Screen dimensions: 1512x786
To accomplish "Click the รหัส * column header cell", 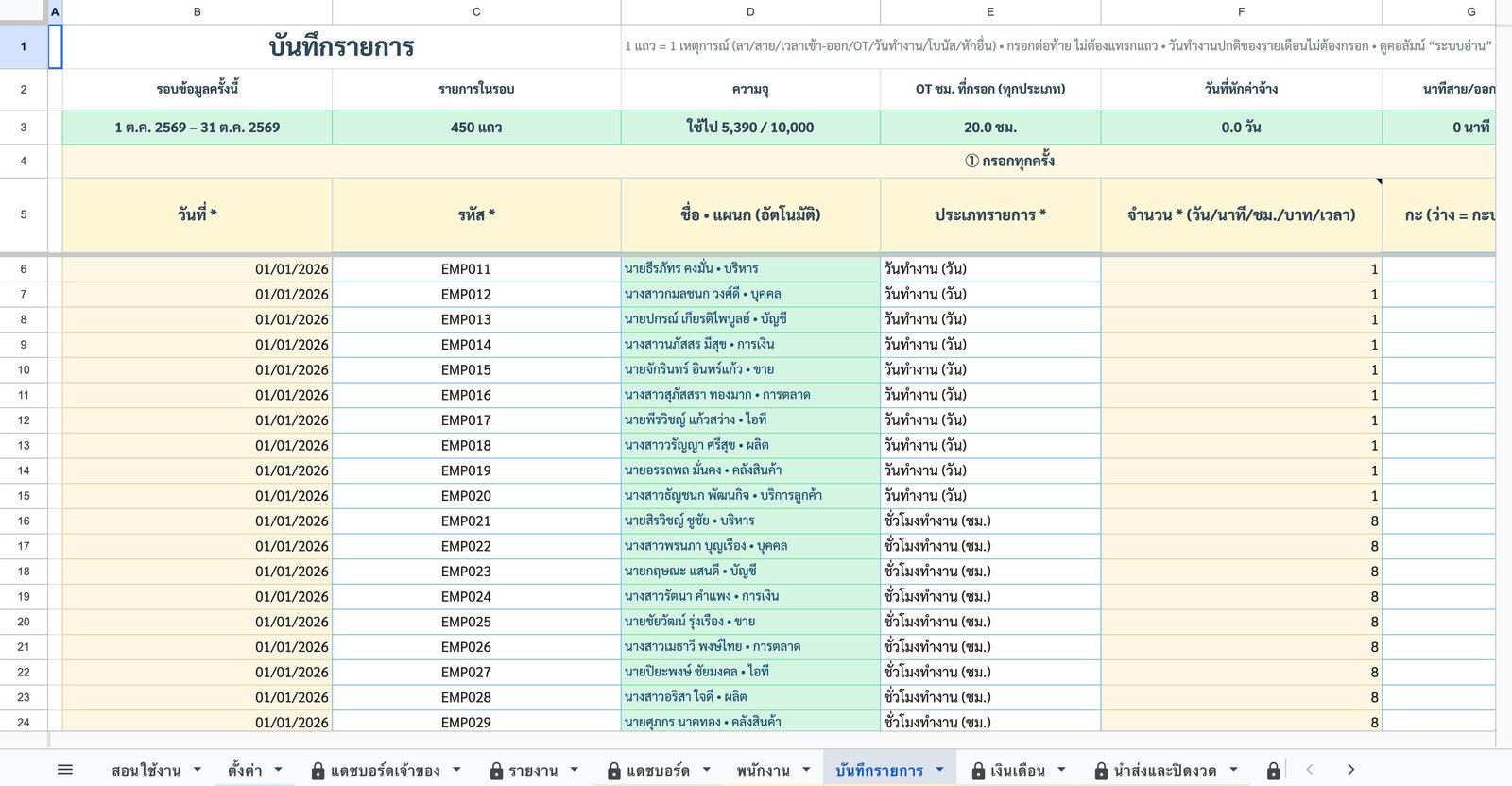I will point(476,214).
